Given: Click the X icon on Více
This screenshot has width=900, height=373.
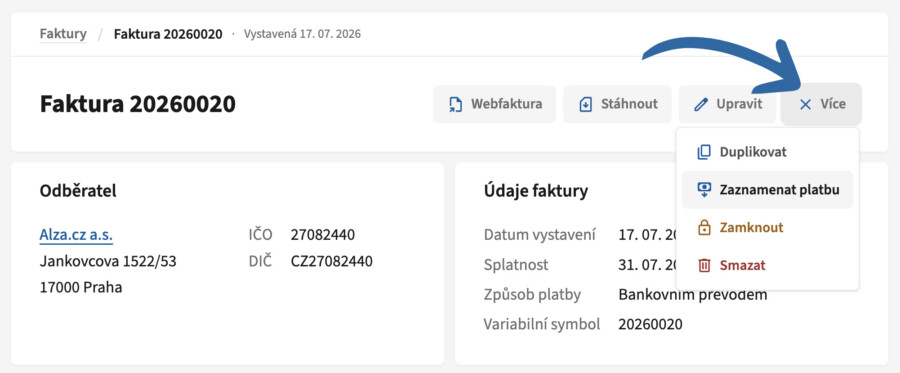Looking at the screenshot, I should tap(805, 104).
